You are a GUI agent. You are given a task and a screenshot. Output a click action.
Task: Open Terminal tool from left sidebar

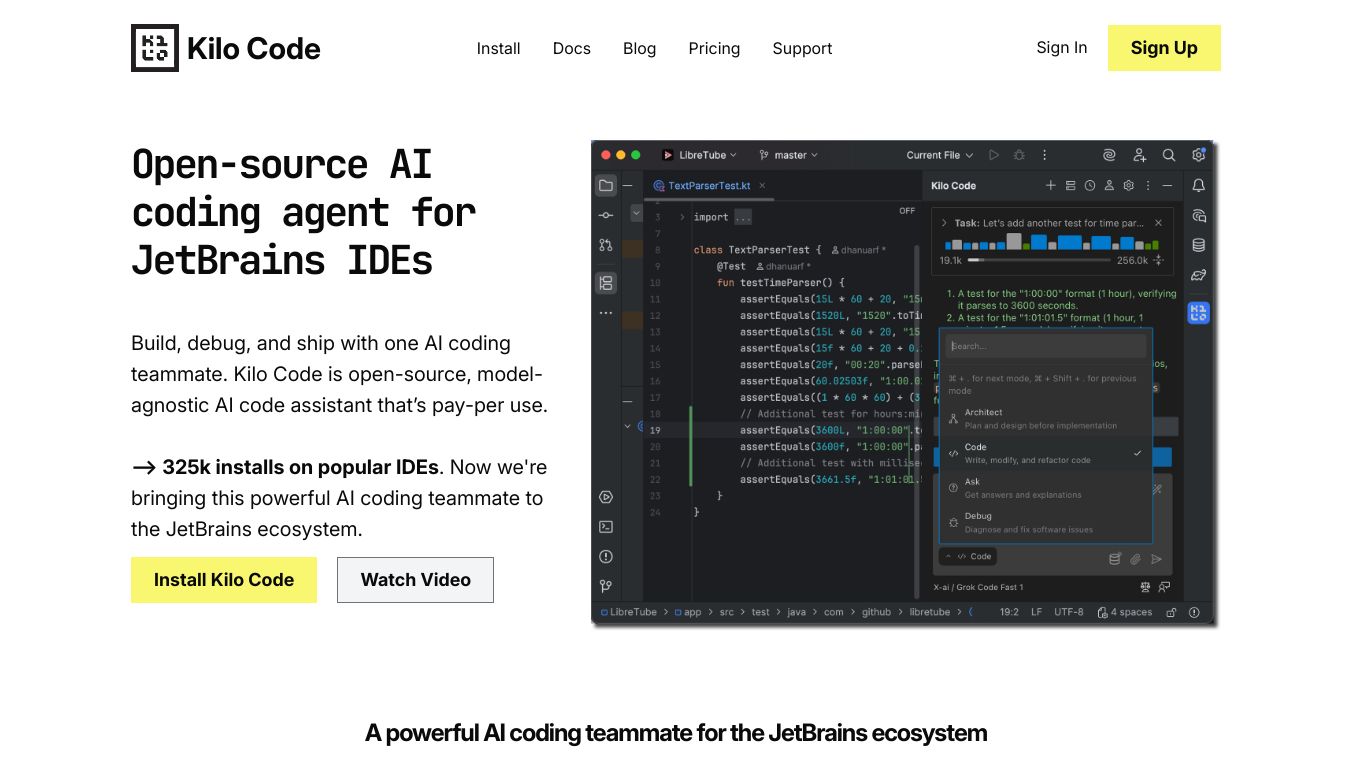(606, 527)
